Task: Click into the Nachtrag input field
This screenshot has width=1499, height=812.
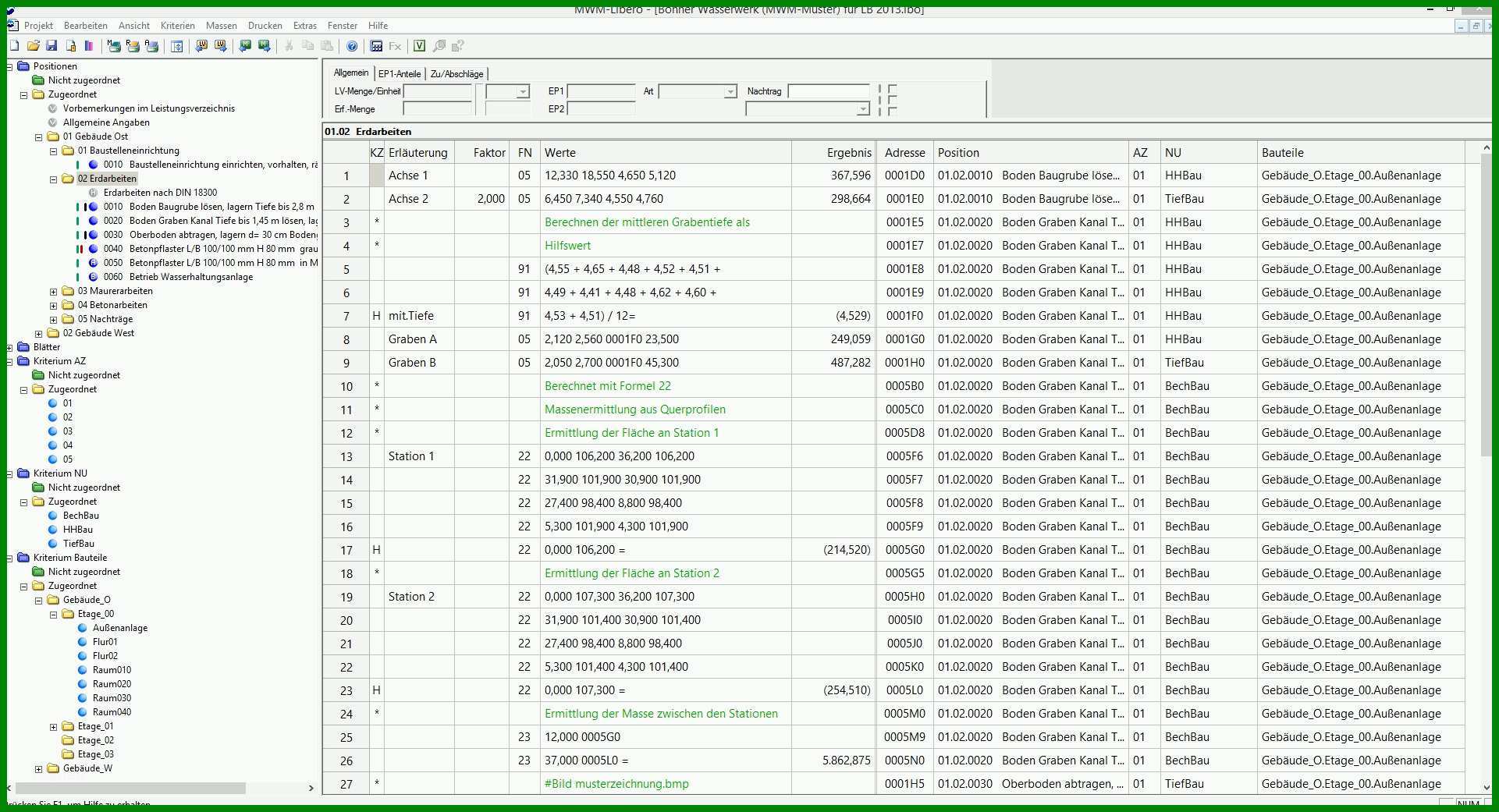Action: [829, 91]
